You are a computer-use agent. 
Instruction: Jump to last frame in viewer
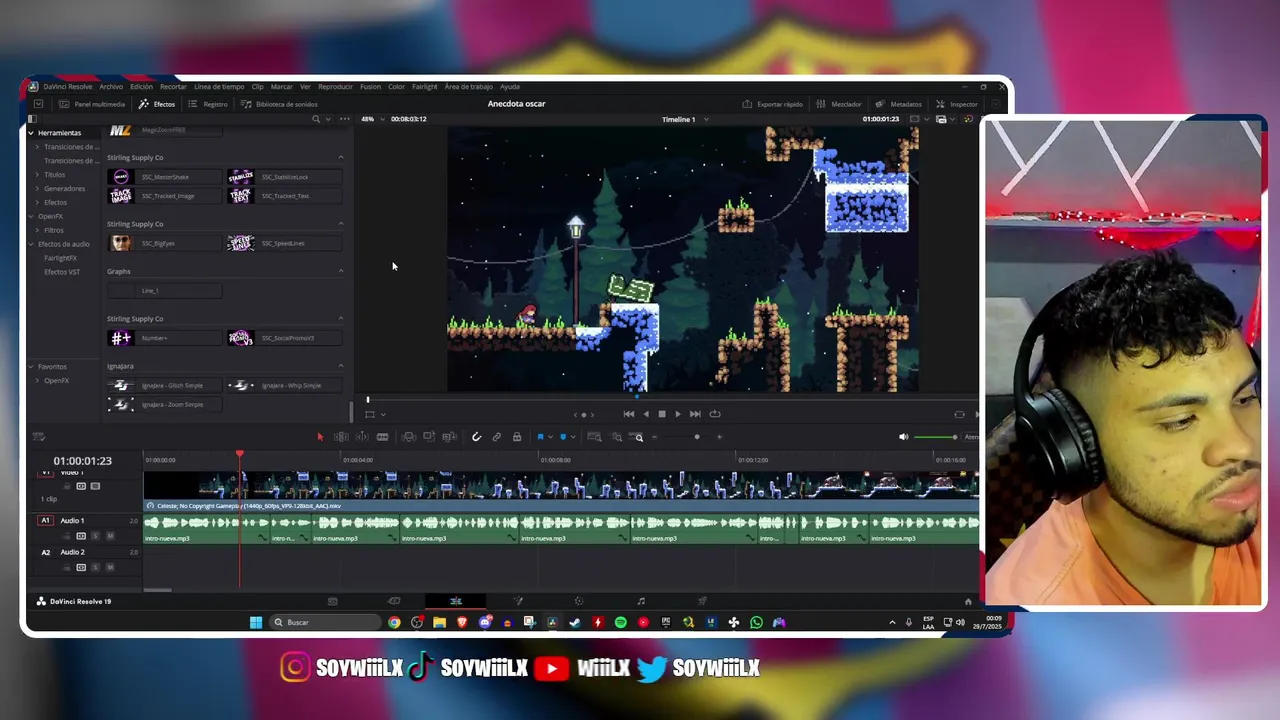tap(695, 414)
